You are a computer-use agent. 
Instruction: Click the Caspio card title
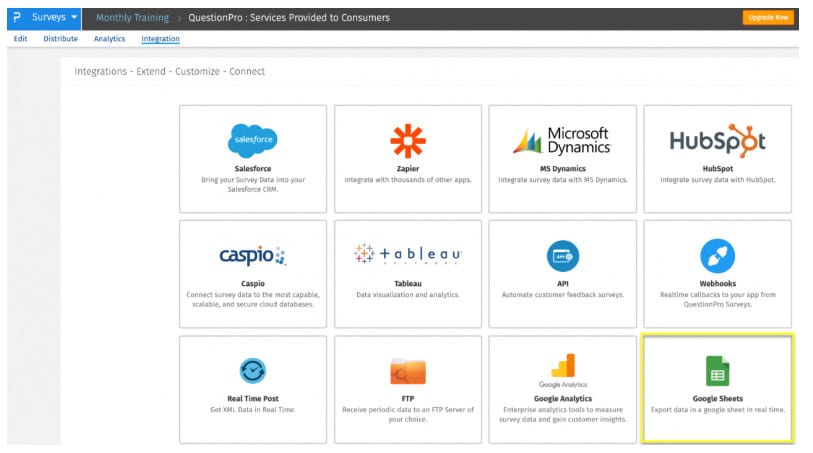point(253,284)
